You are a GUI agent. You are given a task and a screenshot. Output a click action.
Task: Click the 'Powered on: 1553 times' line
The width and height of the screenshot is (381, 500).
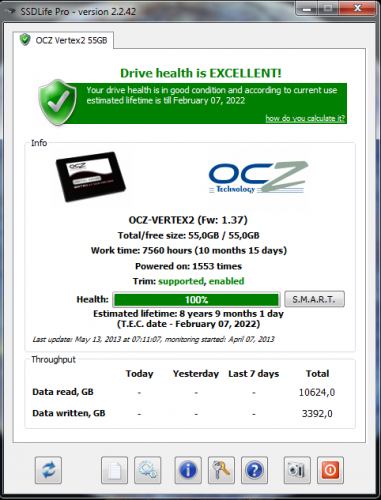pyautogui.click(x=188, y=266)
